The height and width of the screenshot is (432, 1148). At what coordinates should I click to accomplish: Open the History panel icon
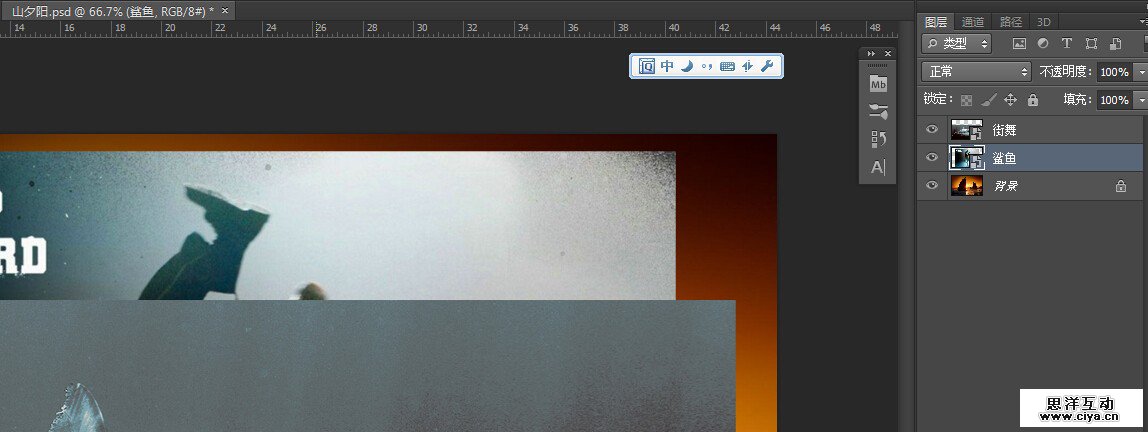click(878, 139)
